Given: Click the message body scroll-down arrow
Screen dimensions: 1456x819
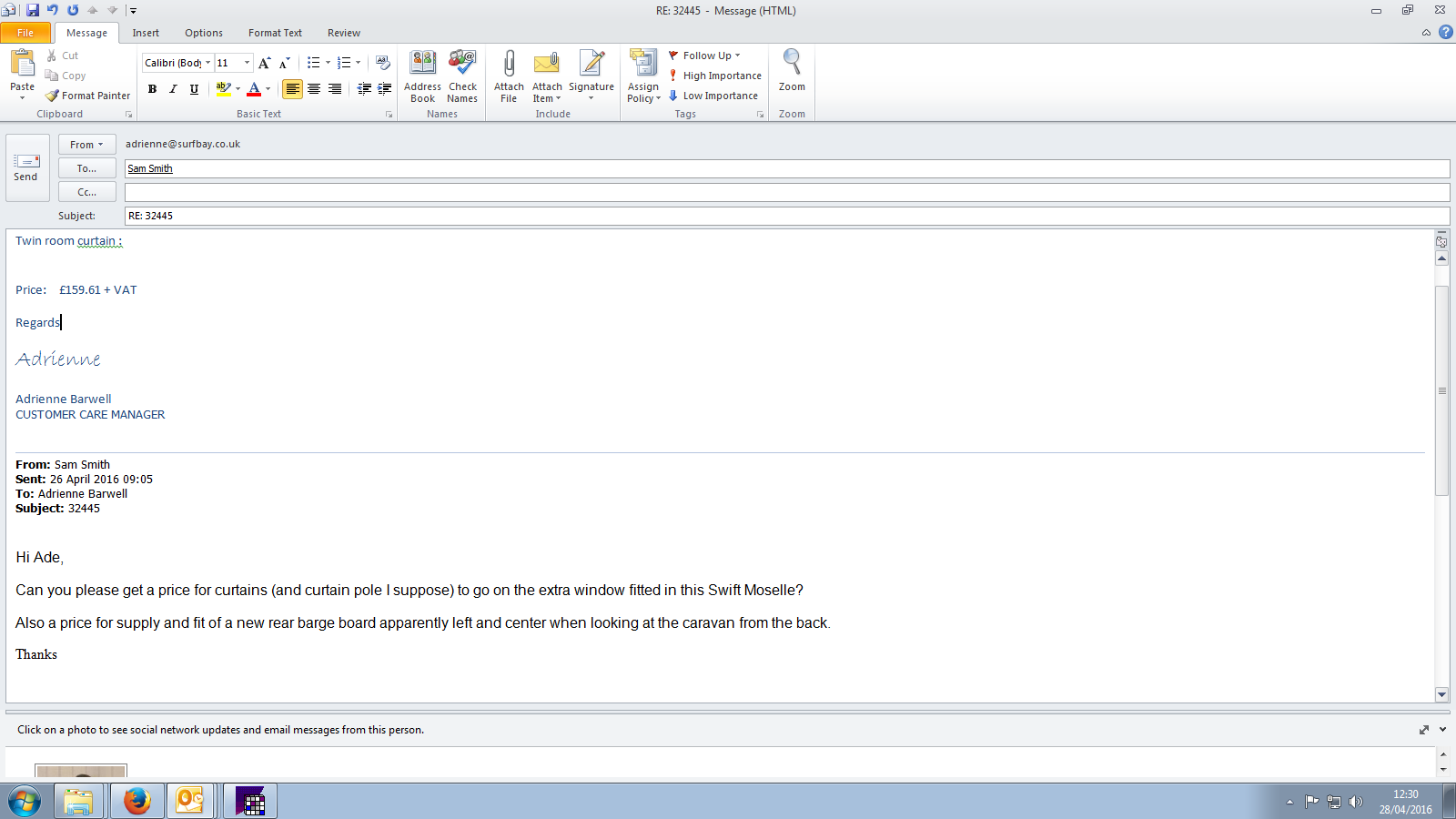Looking at the screenshot, I should 1441,694.
